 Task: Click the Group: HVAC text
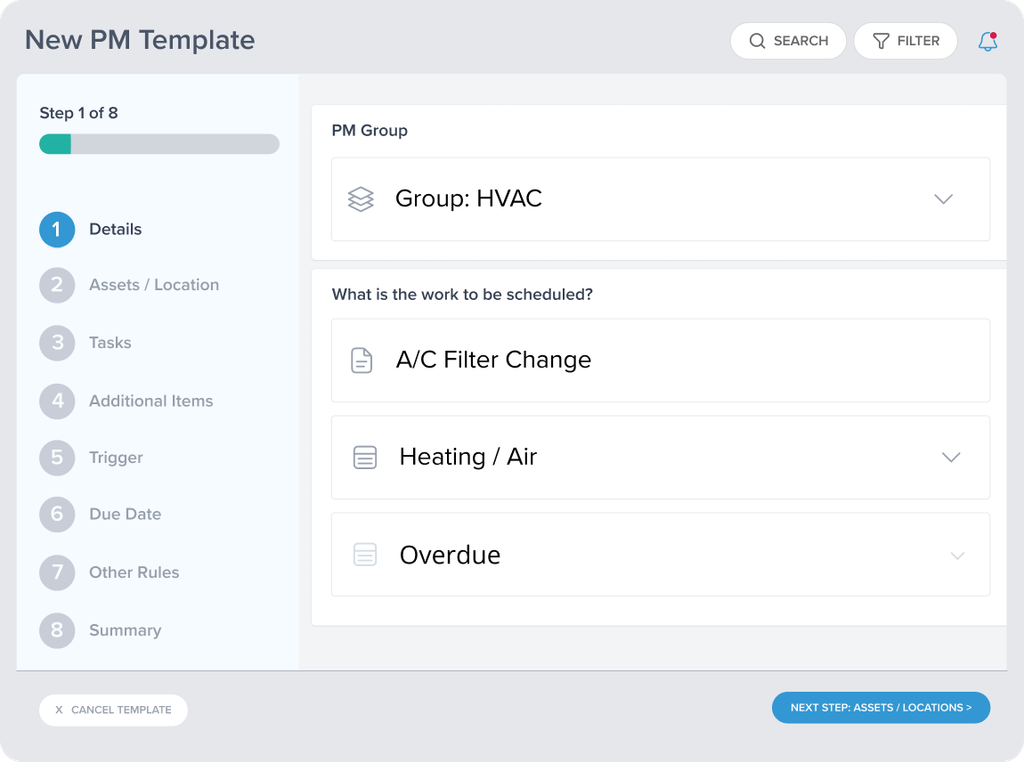pos(469,198)
